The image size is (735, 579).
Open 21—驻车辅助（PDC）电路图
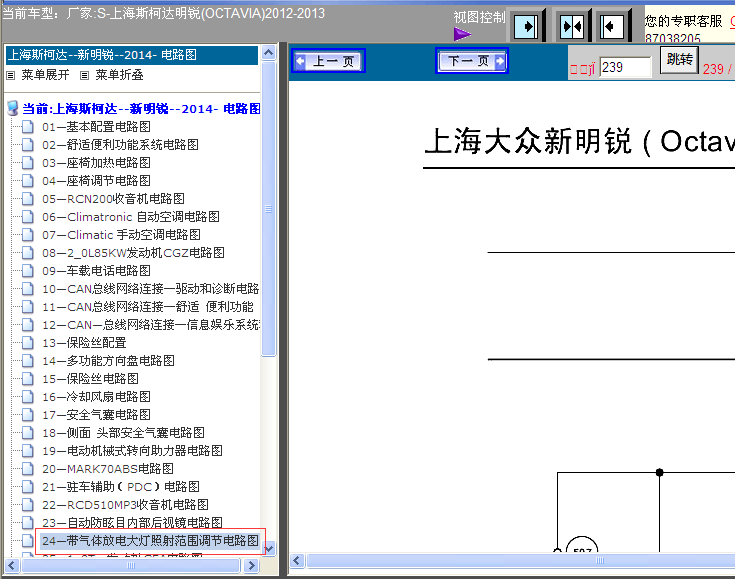tap(120, 487)
